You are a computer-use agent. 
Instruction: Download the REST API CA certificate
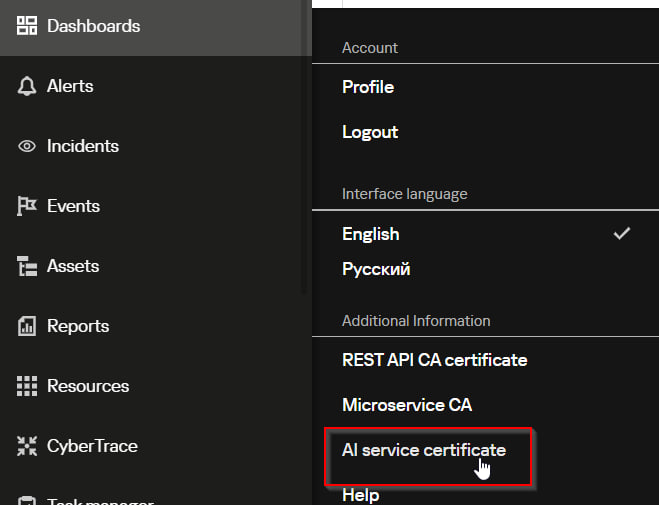[434, 359]
